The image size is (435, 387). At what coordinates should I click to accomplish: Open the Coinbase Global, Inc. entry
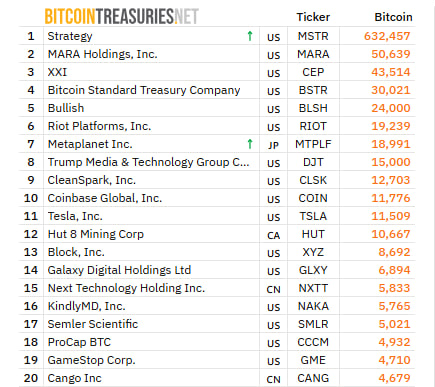[x=105, y=198]
